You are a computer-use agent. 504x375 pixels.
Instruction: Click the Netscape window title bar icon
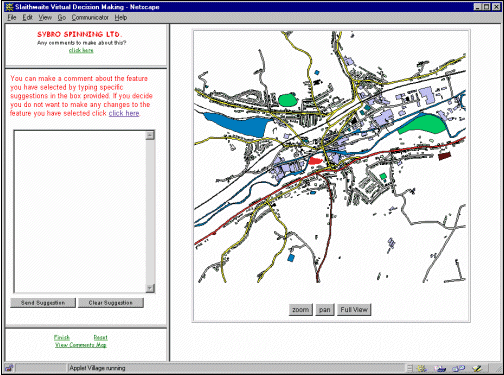(x=9, y=7)
